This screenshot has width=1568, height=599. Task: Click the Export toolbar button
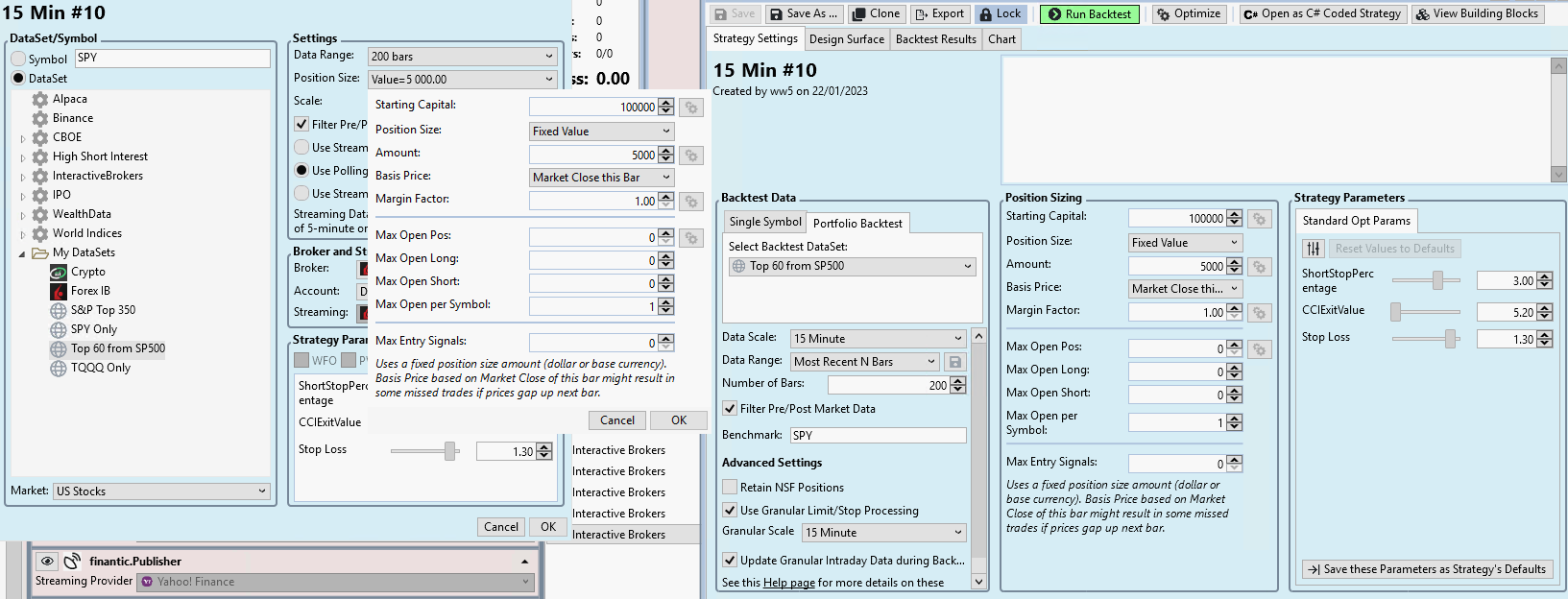(x=938, y=14)
